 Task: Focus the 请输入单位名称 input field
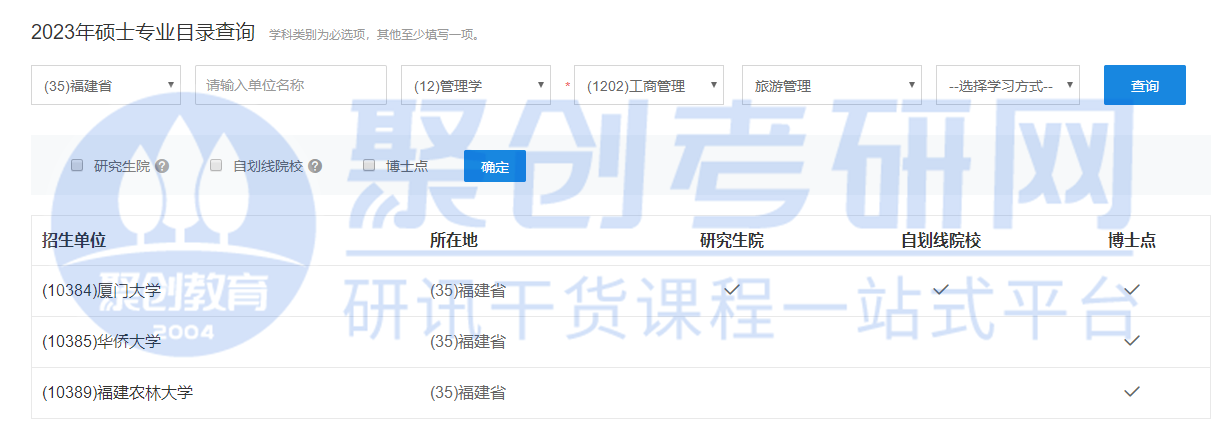pos(291,85)
